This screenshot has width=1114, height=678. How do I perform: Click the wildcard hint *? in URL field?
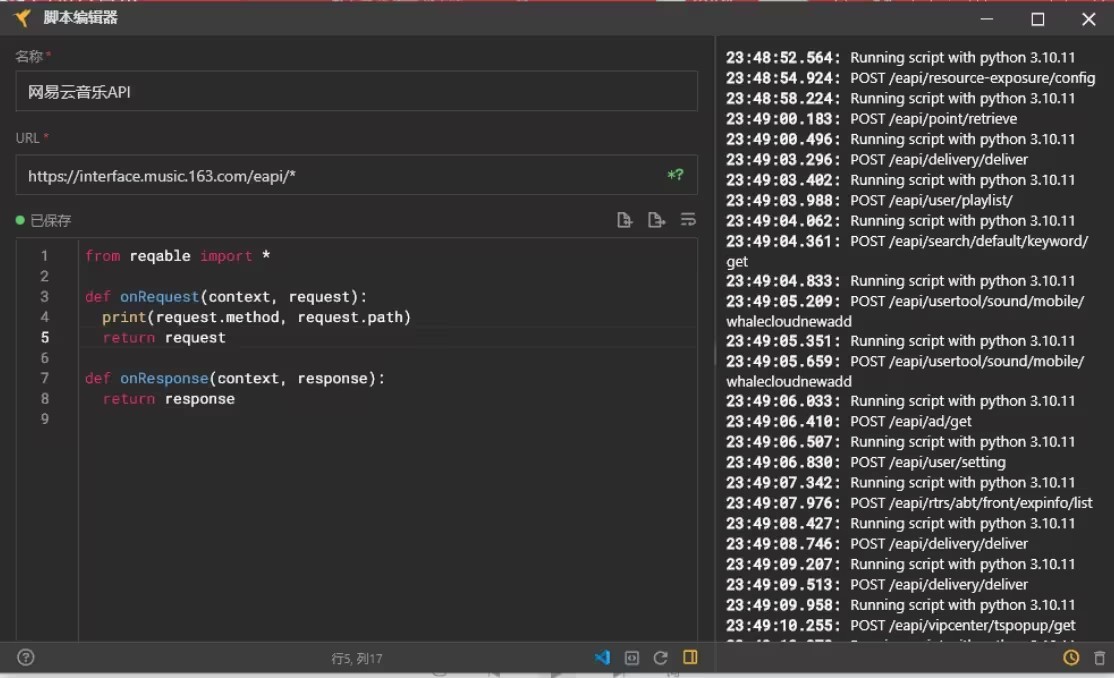(x=675, y=175)
